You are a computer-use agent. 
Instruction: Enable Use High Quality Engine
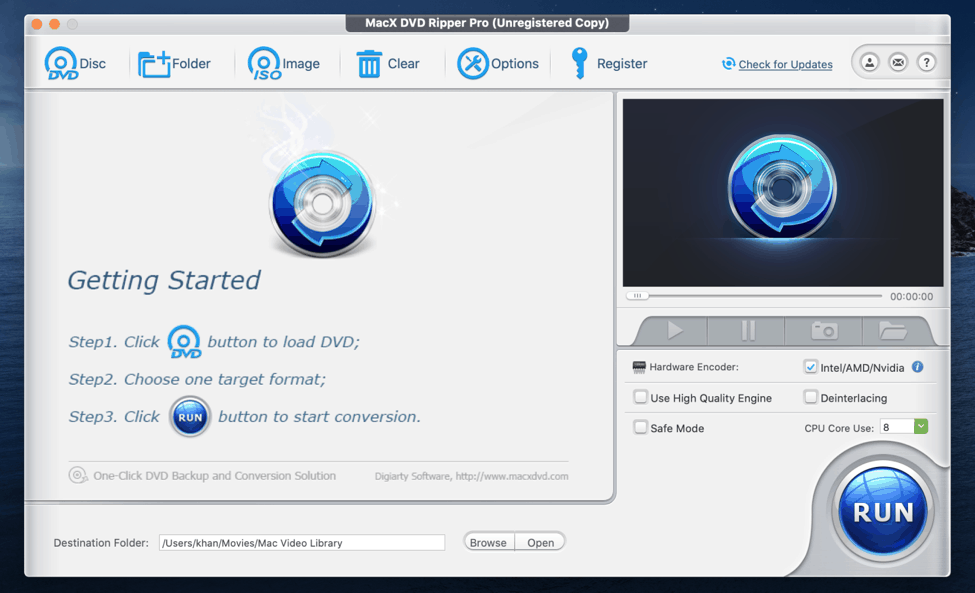coord(640,397)
